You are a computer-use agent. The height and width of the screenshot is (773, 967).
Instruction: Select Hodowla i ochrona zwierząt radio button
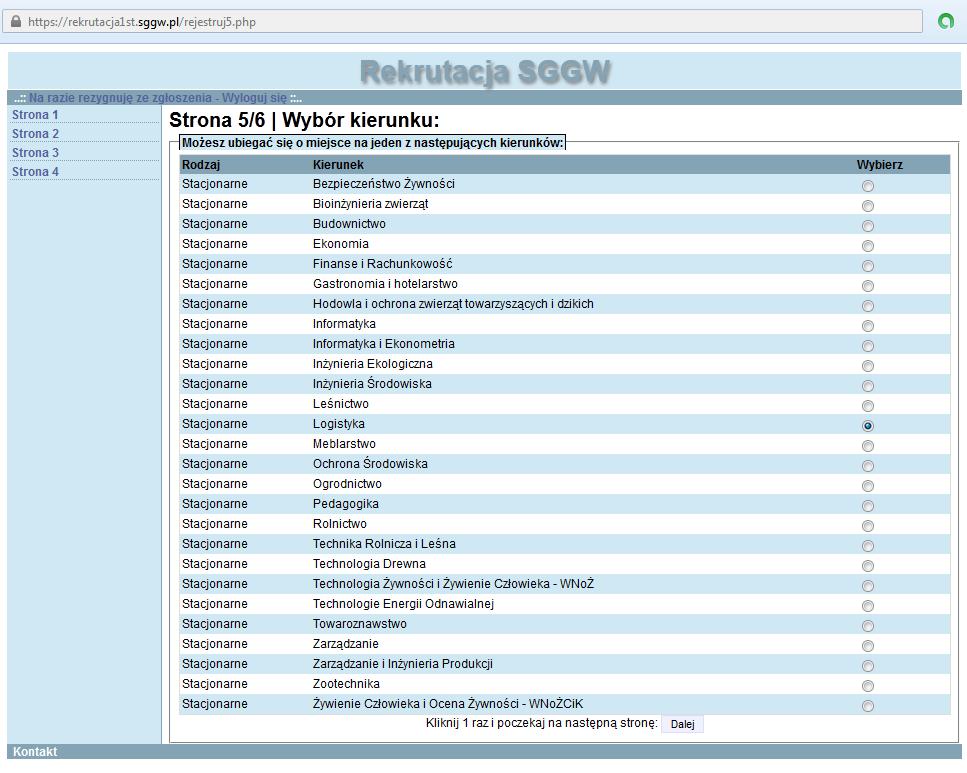(x=868, y=305)
